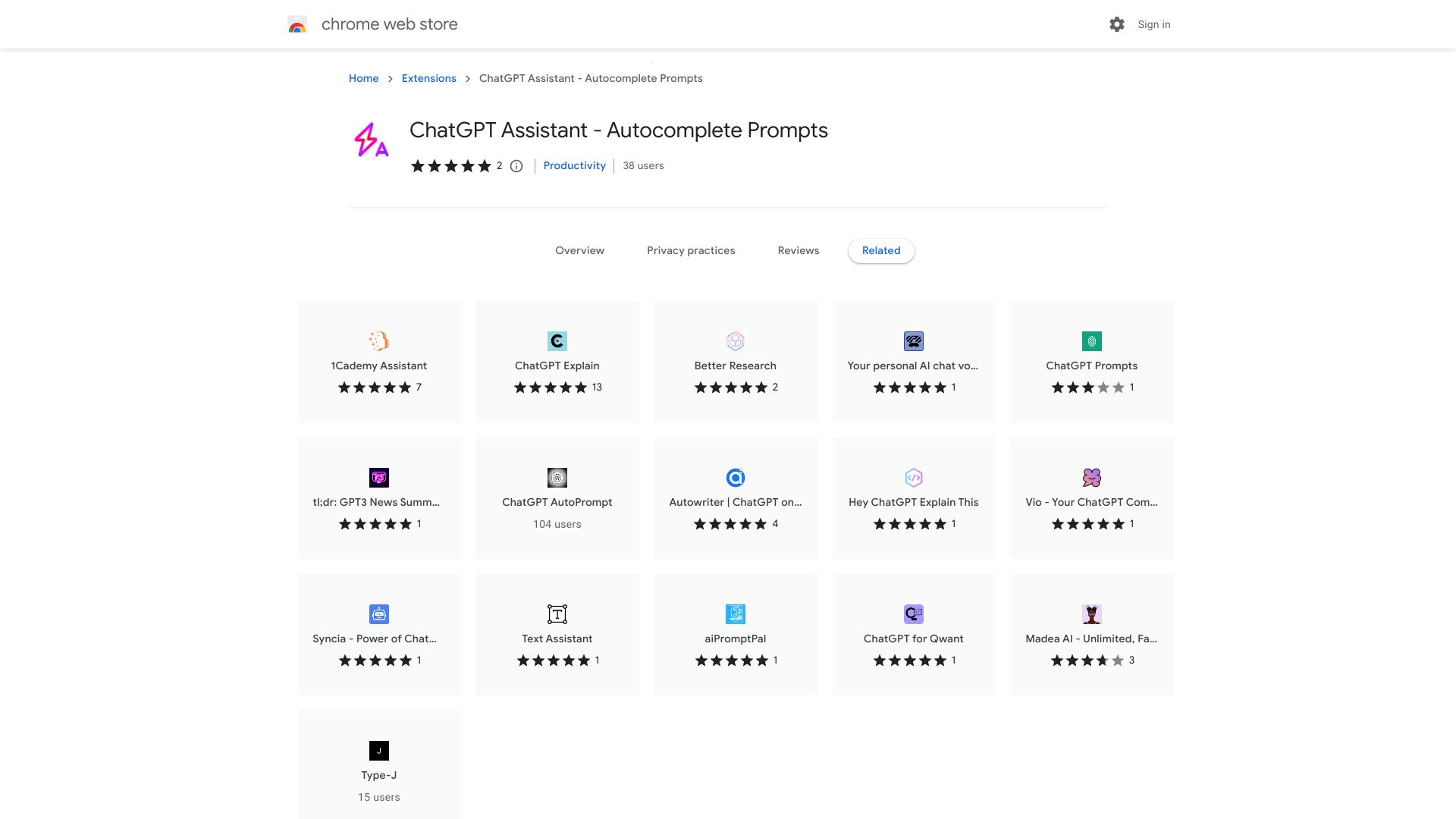Open the ChatGPT Prompts extension icon
1456x819 pixels.
tap(1092, 341)
